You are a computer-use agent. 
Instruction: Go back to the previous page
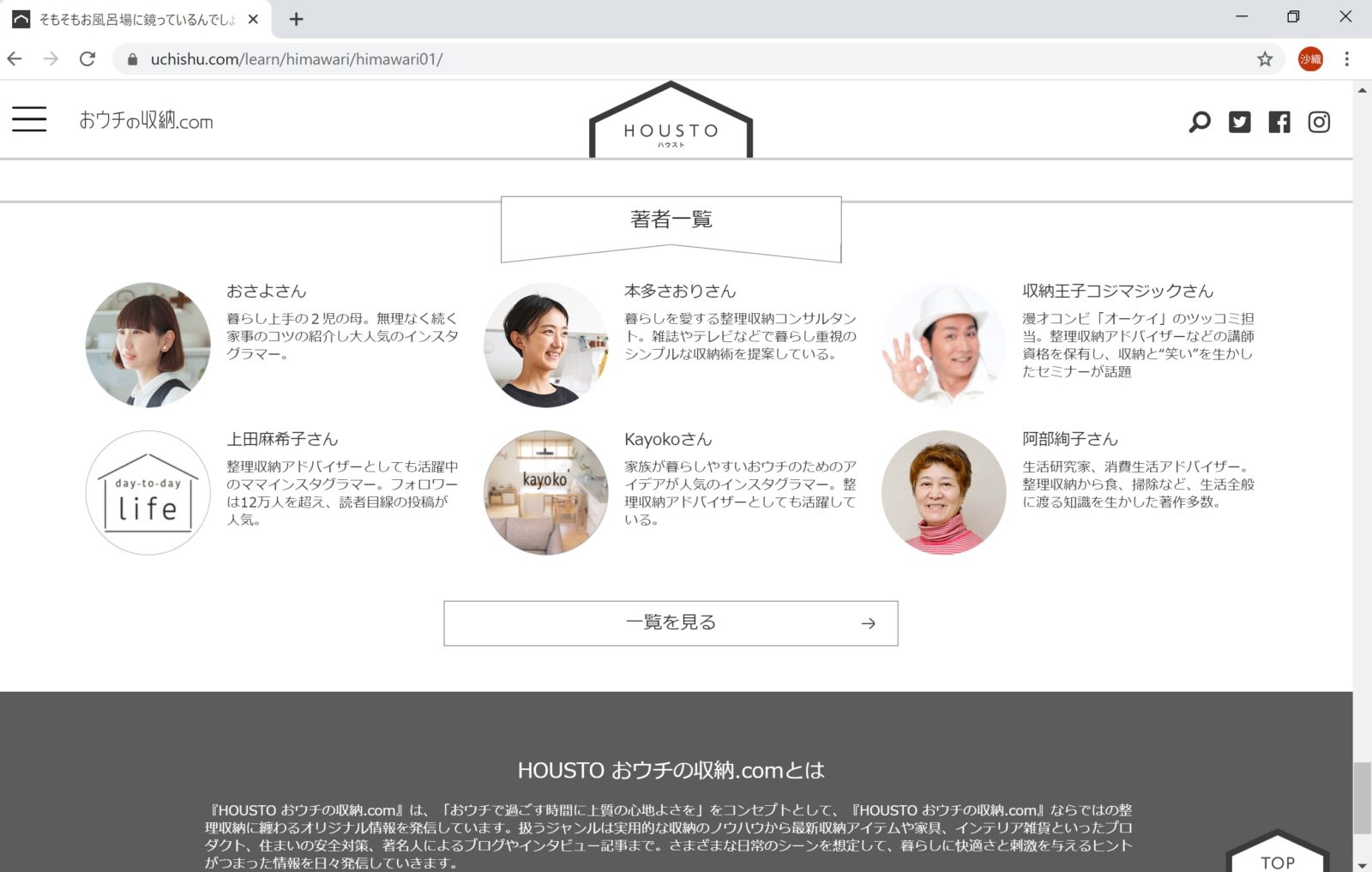click(15, 59)
